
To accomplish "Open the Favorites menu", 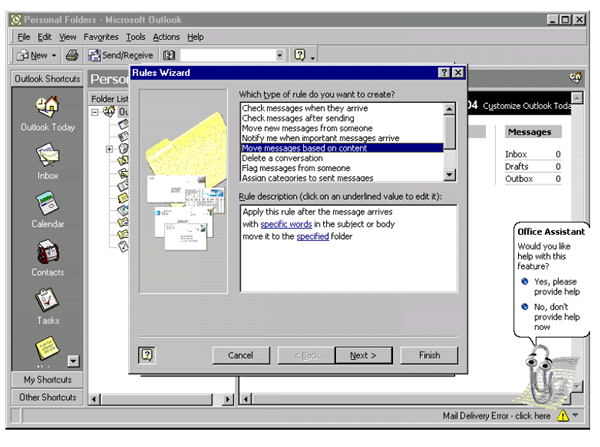I will [101, 37].
